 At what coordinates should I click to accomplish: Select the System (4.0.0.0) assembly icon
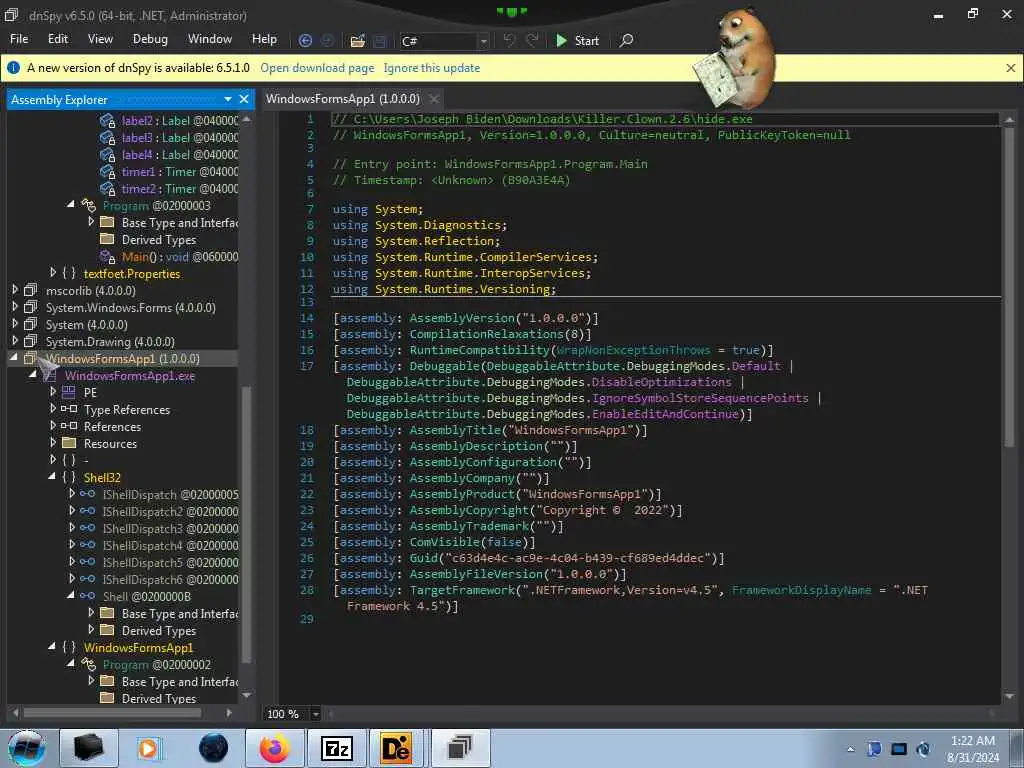click(31, 325)
